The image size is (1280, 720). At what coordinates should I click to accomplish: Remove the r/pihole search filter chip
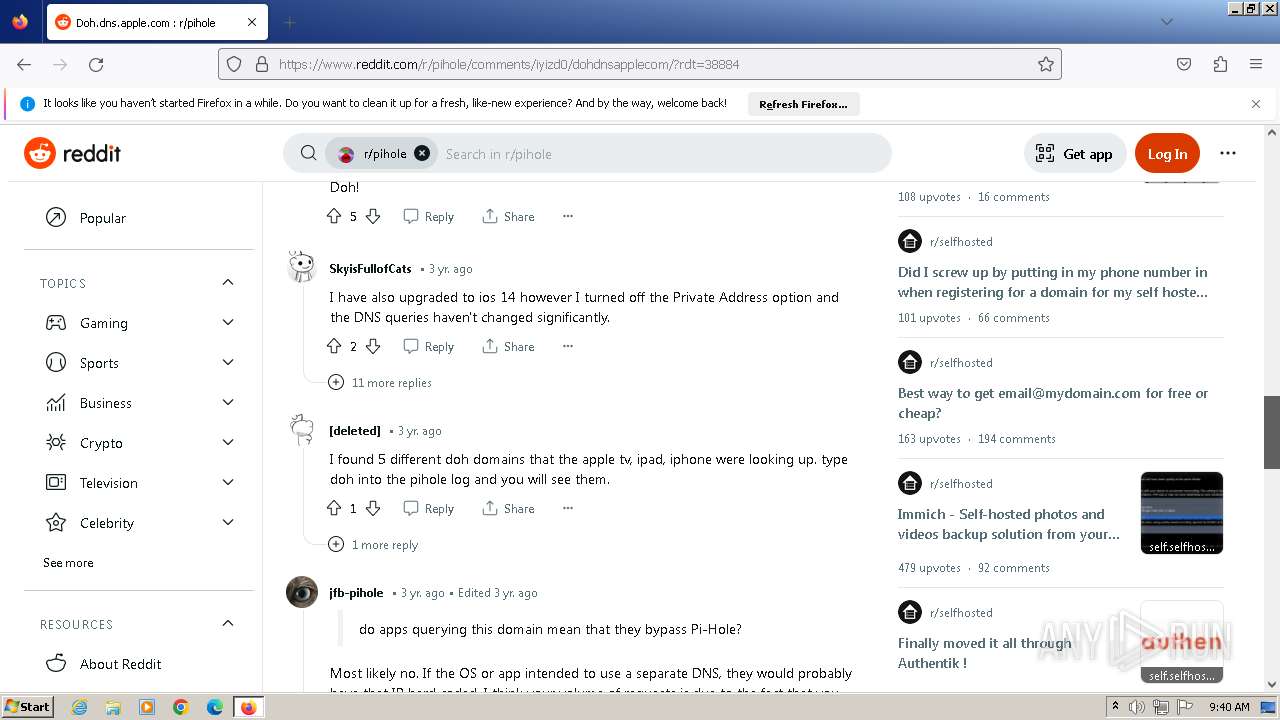[x=422, y=153]
